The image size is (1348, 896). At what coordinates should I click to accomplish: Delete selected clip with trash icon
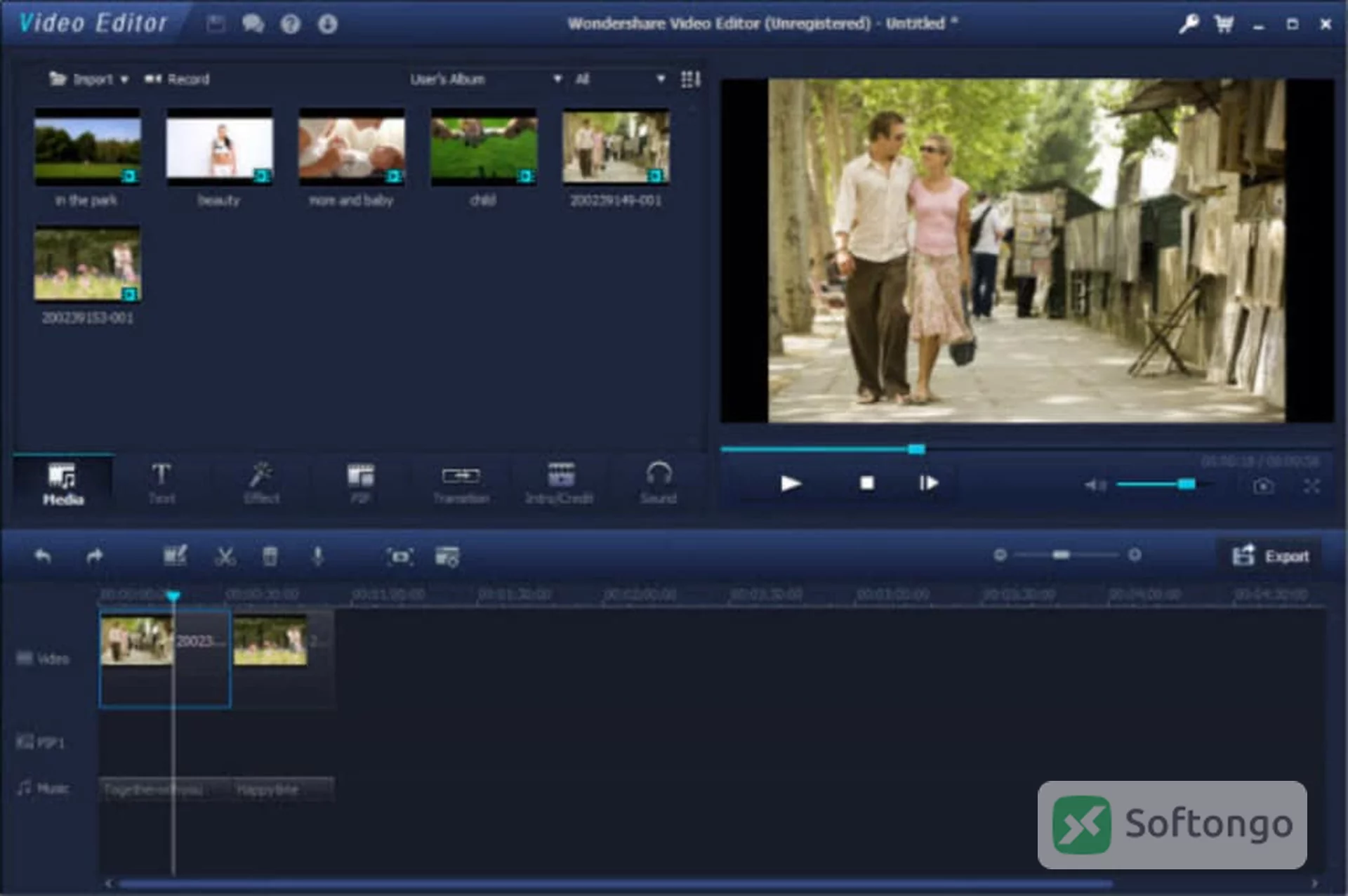270,556
